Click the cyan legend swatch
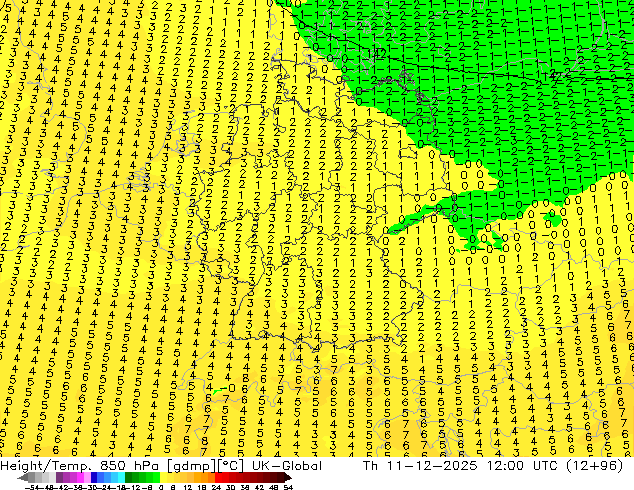Image resolution: width=634 pixels, height=490 pixels. pos(121,478)
